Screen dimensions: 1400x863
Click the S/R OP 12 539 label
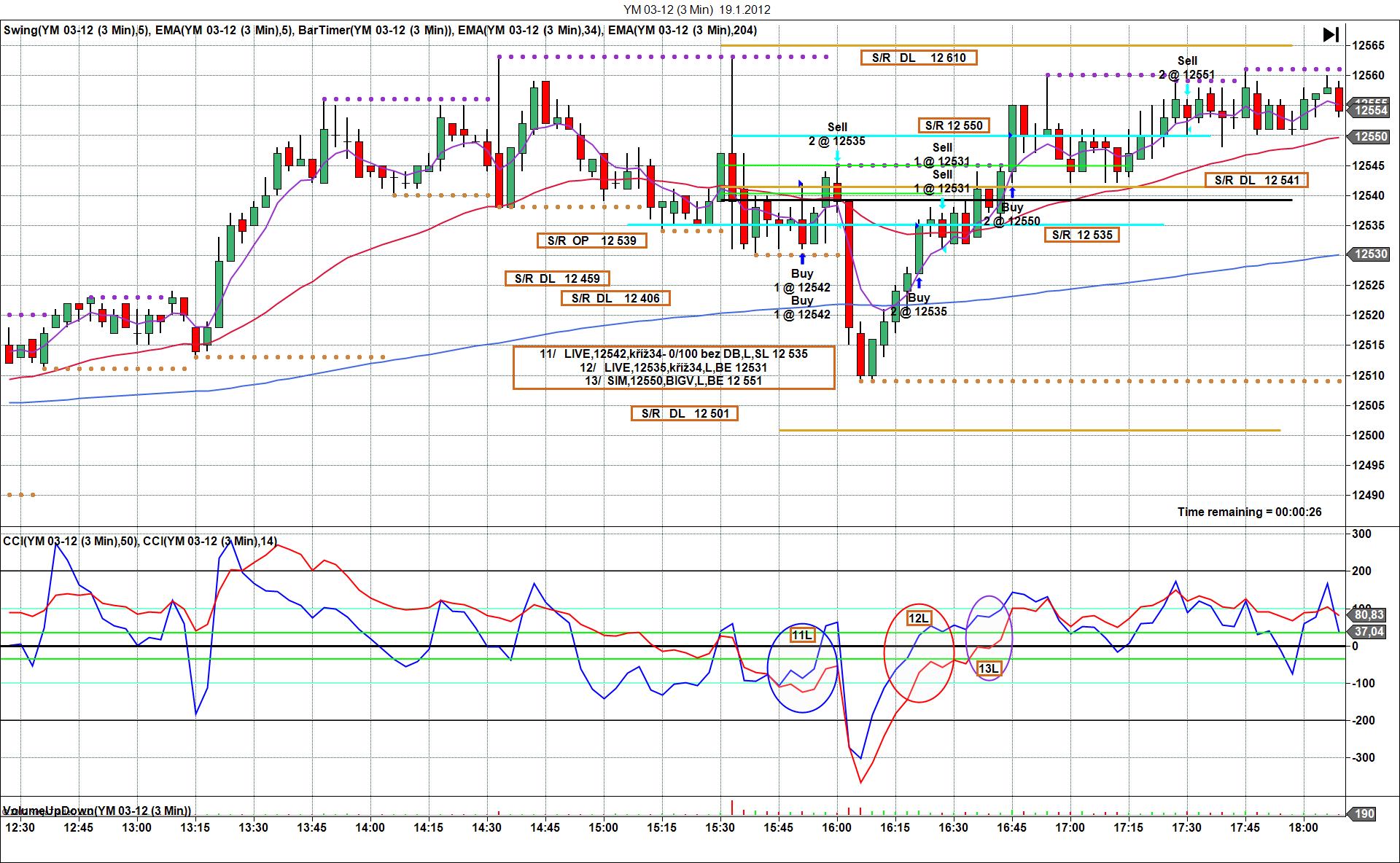pyautogui.click(x=591, y=241)
